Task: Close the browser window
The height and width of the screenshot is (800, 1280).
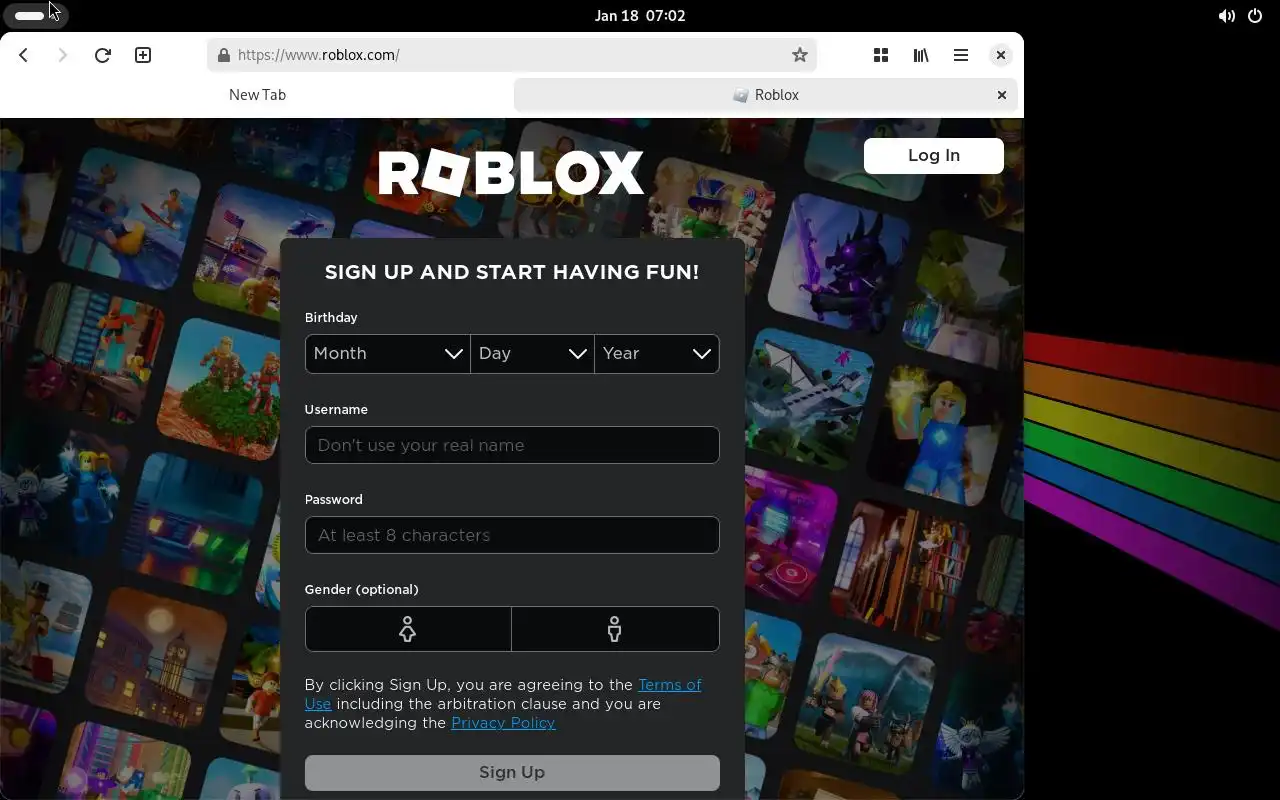Action: 1000,55
